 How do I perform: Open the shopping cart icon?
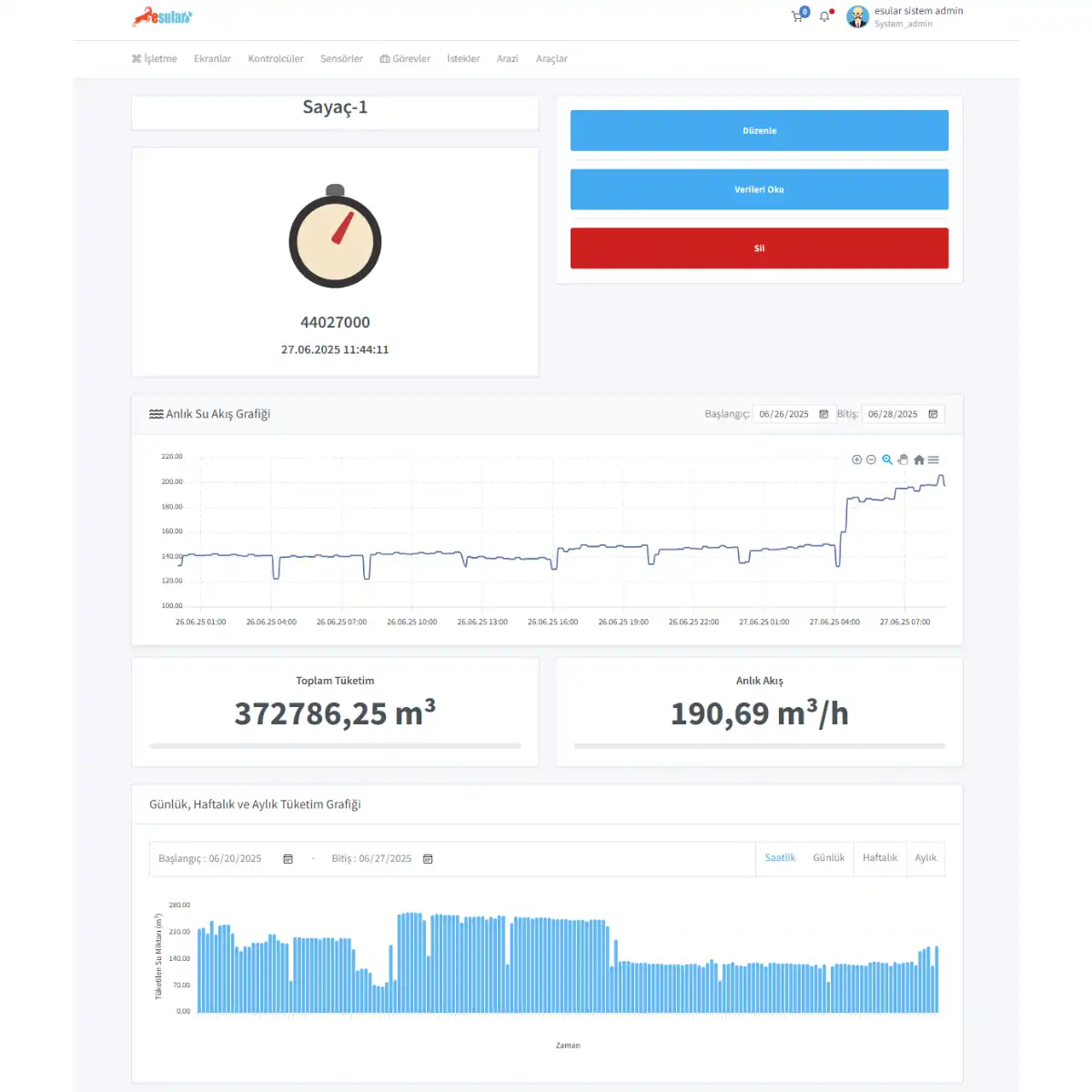coord(797,16)
